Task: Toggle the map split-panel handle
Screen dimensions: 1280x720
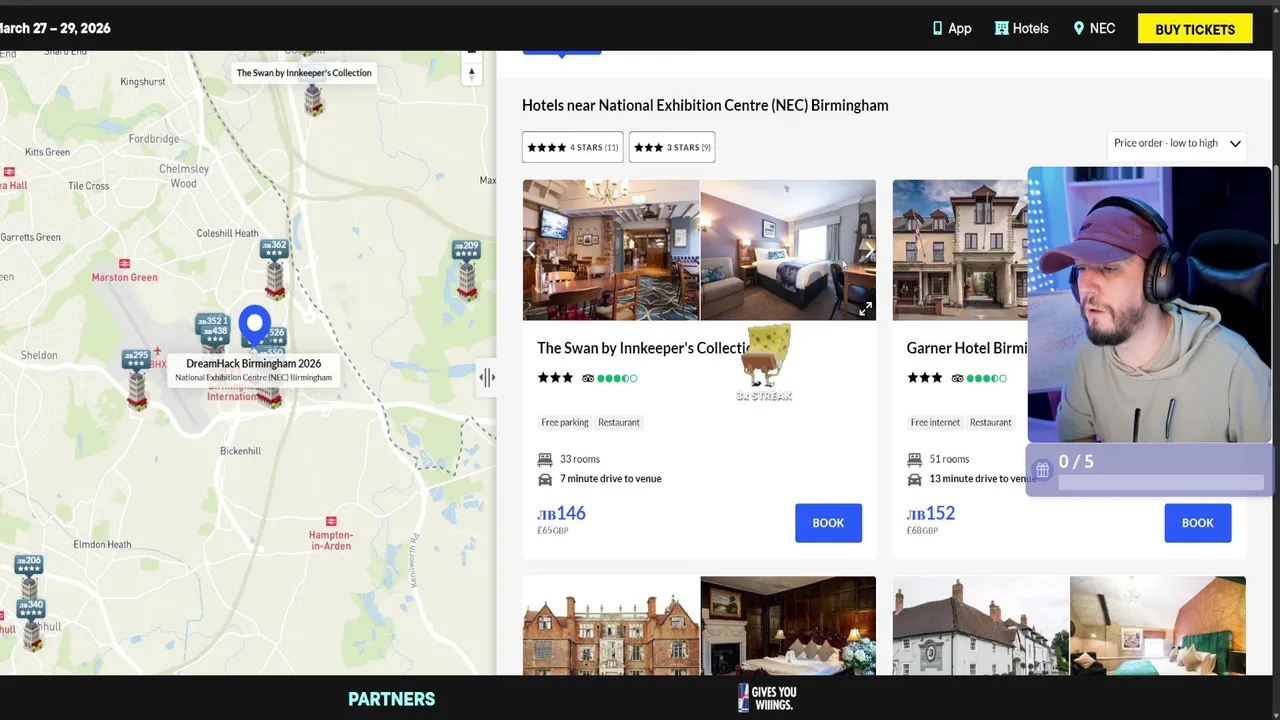Action: pos(487,377)
